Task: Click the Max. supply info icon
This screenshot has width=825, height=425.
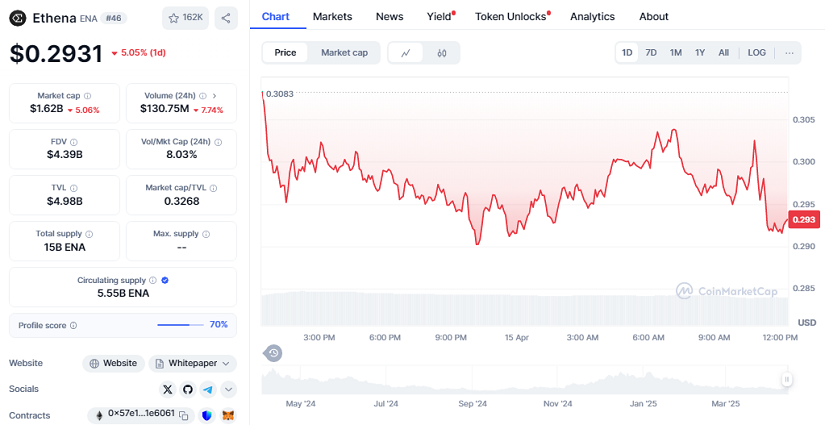Action: tap(206, 234)
